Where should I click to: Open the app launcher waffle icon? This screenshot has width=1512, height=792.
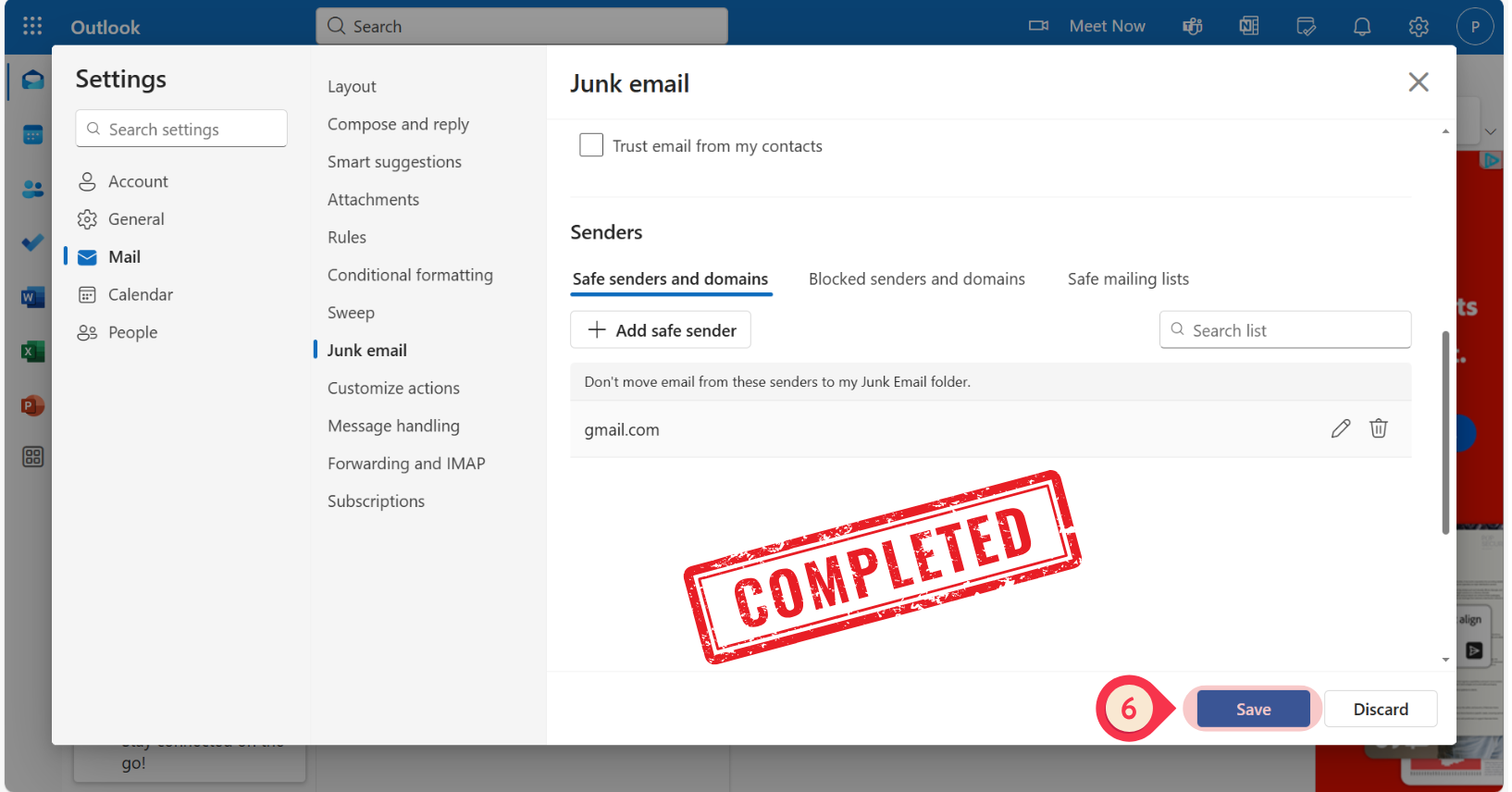[32, 26]
